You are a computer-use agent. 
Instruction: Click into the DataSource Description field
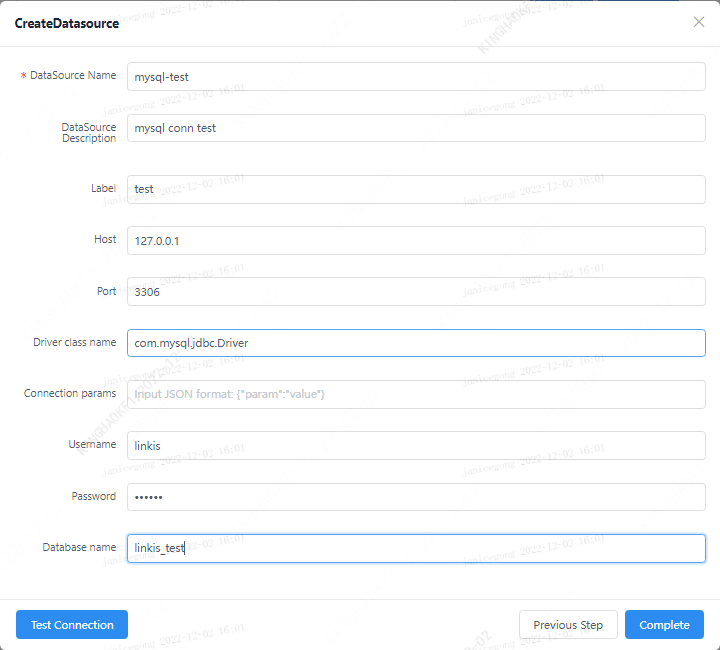(x=416, y=128)
